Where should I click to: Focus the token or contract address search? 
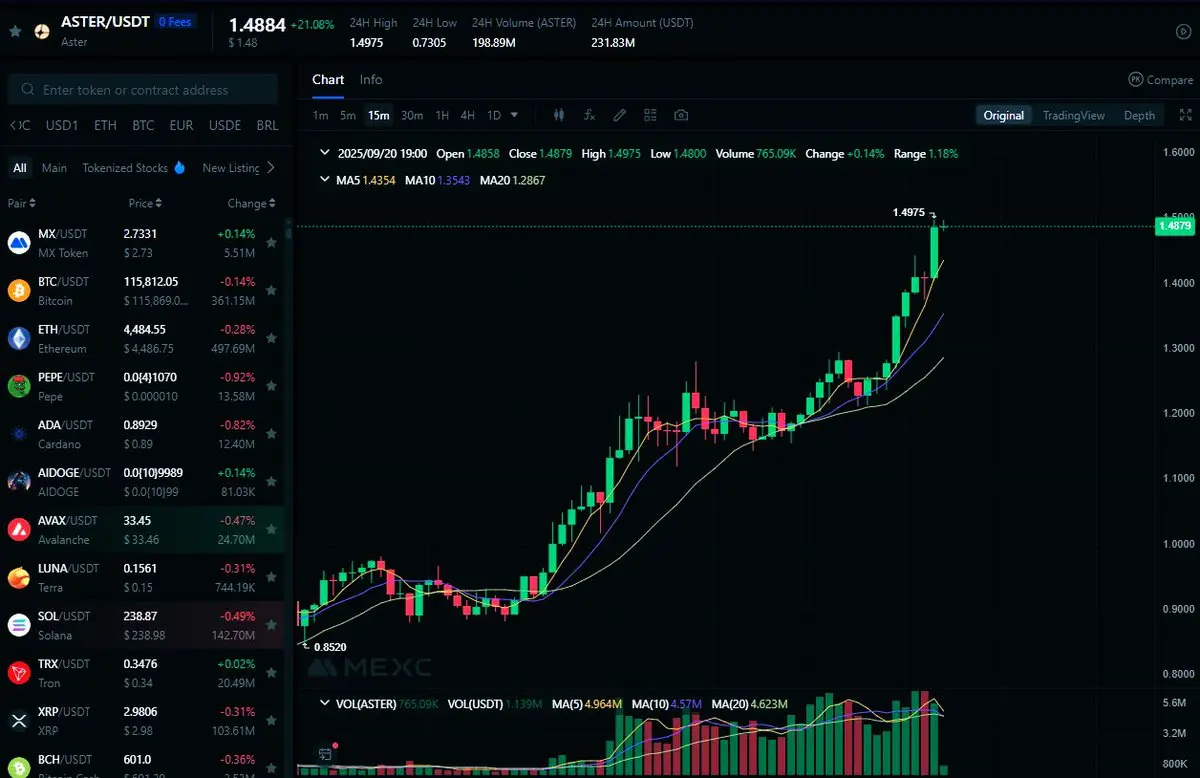(x=143, y=90)
